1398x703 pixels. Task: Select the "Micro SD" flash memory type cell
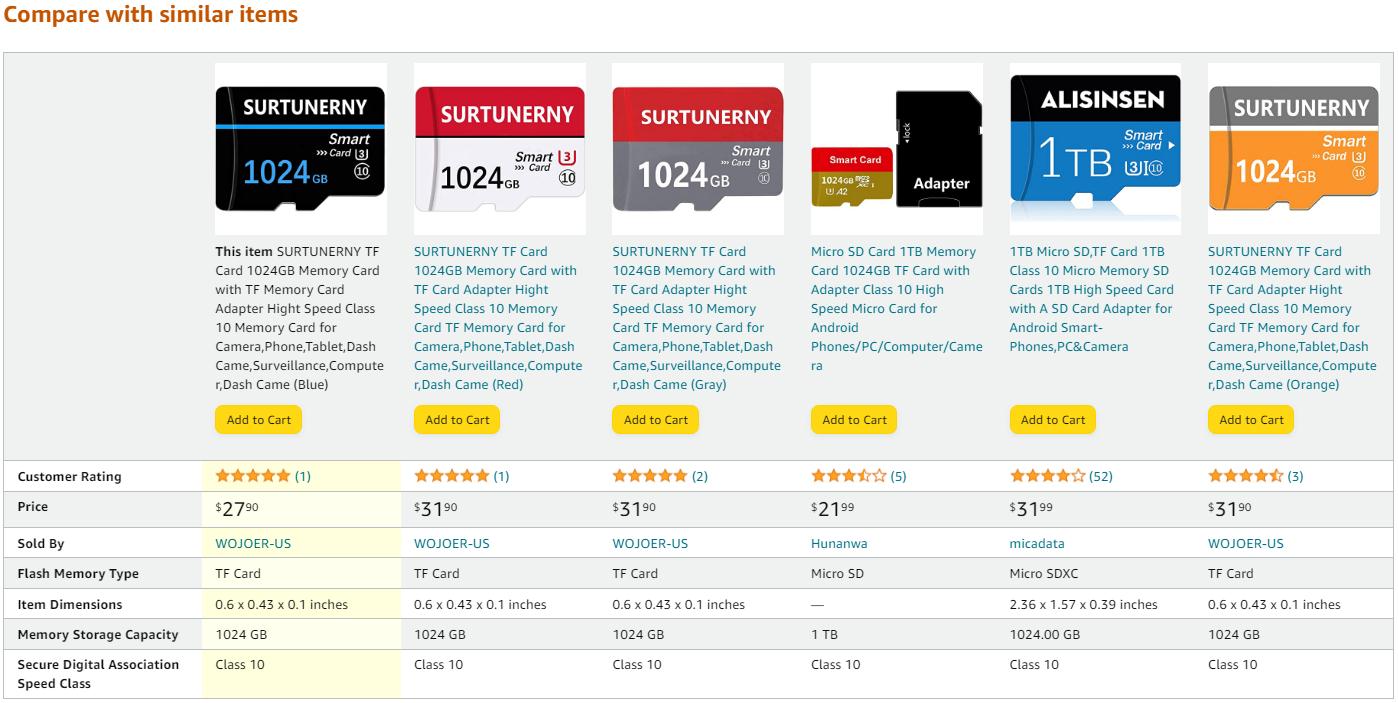837,574
